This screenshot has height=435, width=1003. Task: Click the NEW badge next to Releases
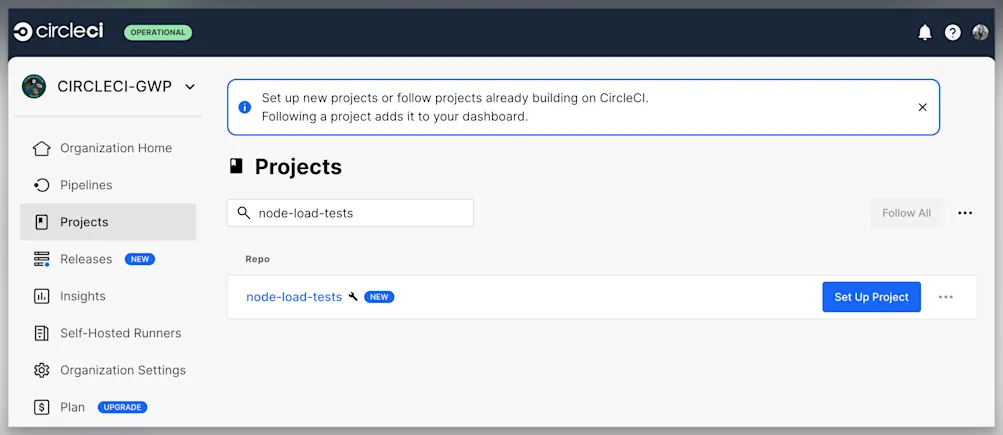click(140, 259)
